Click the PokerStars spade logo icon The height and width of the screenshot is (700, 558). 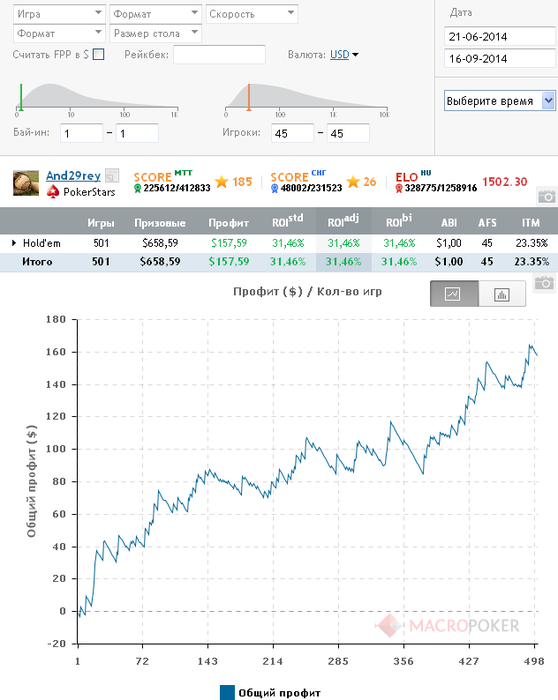point(53,192)
